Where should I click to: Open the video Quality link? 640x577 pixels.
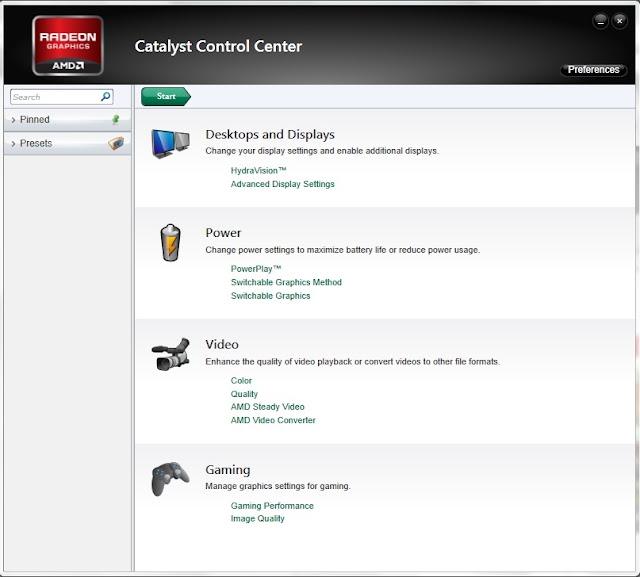244,394
